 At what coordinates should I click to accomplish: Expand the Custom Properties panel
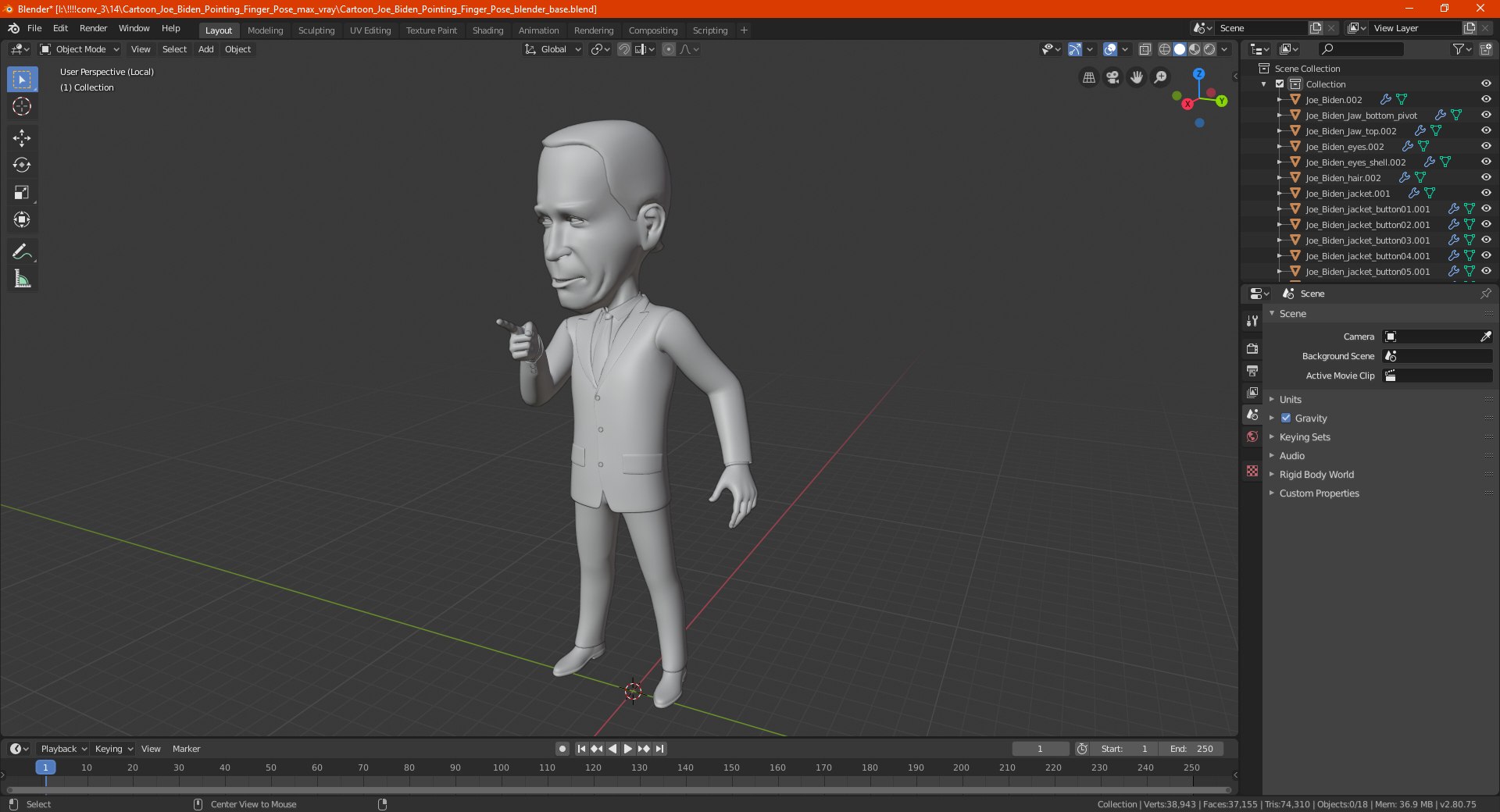click(1319, 493)
